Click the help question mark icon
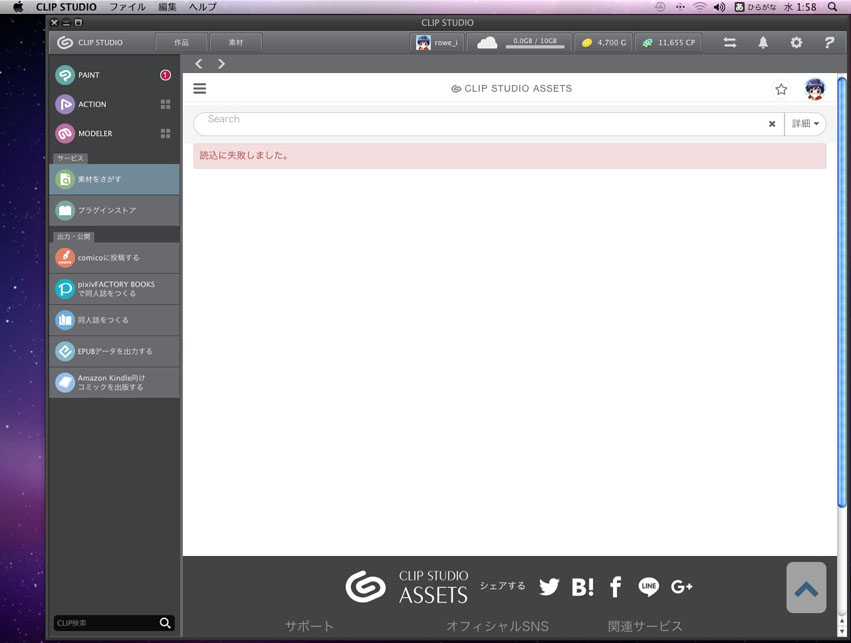 [829, 43]
